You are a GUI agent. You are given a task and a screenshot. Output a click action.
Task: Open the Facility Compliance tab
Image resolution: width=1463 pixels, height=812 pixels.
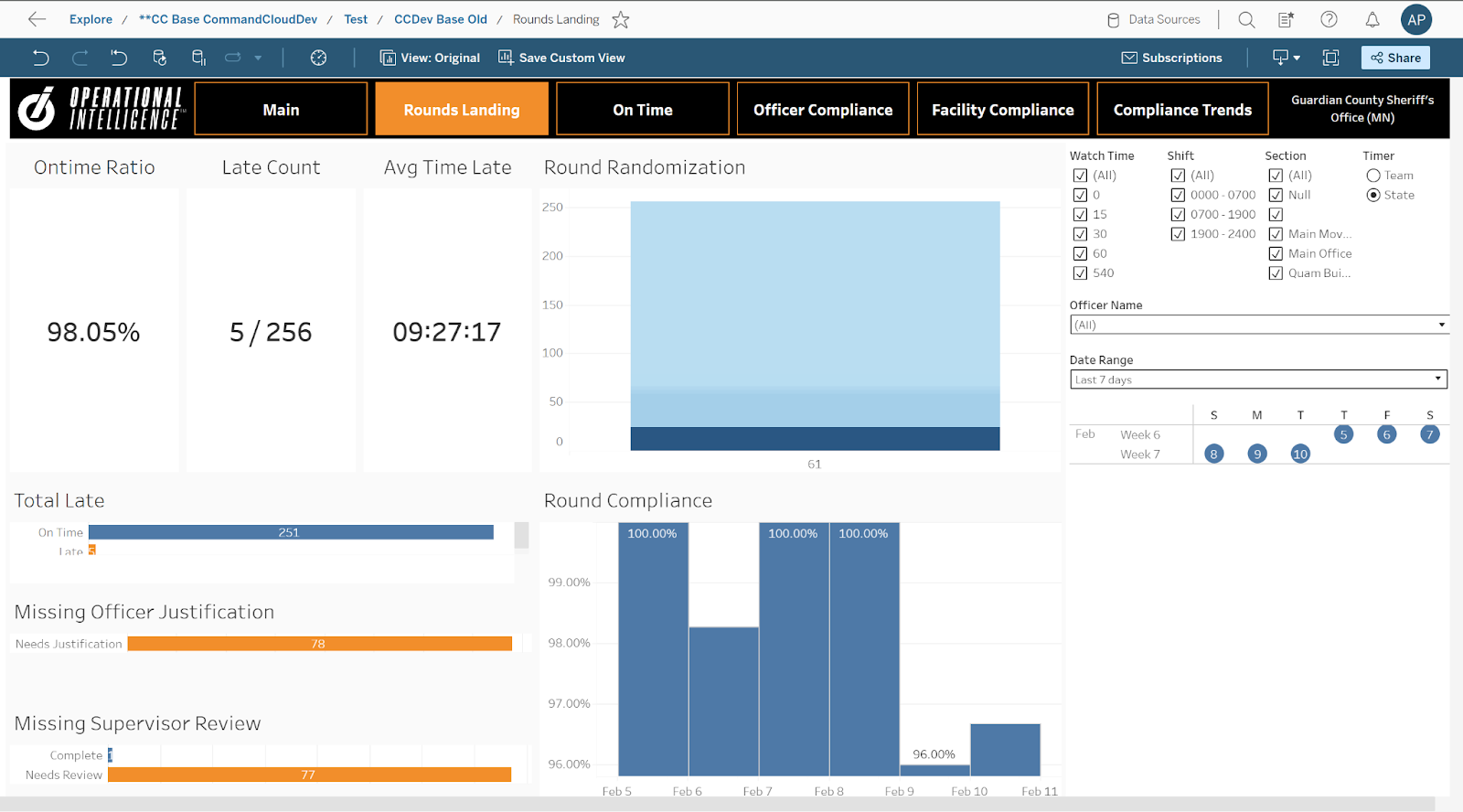1003,109
